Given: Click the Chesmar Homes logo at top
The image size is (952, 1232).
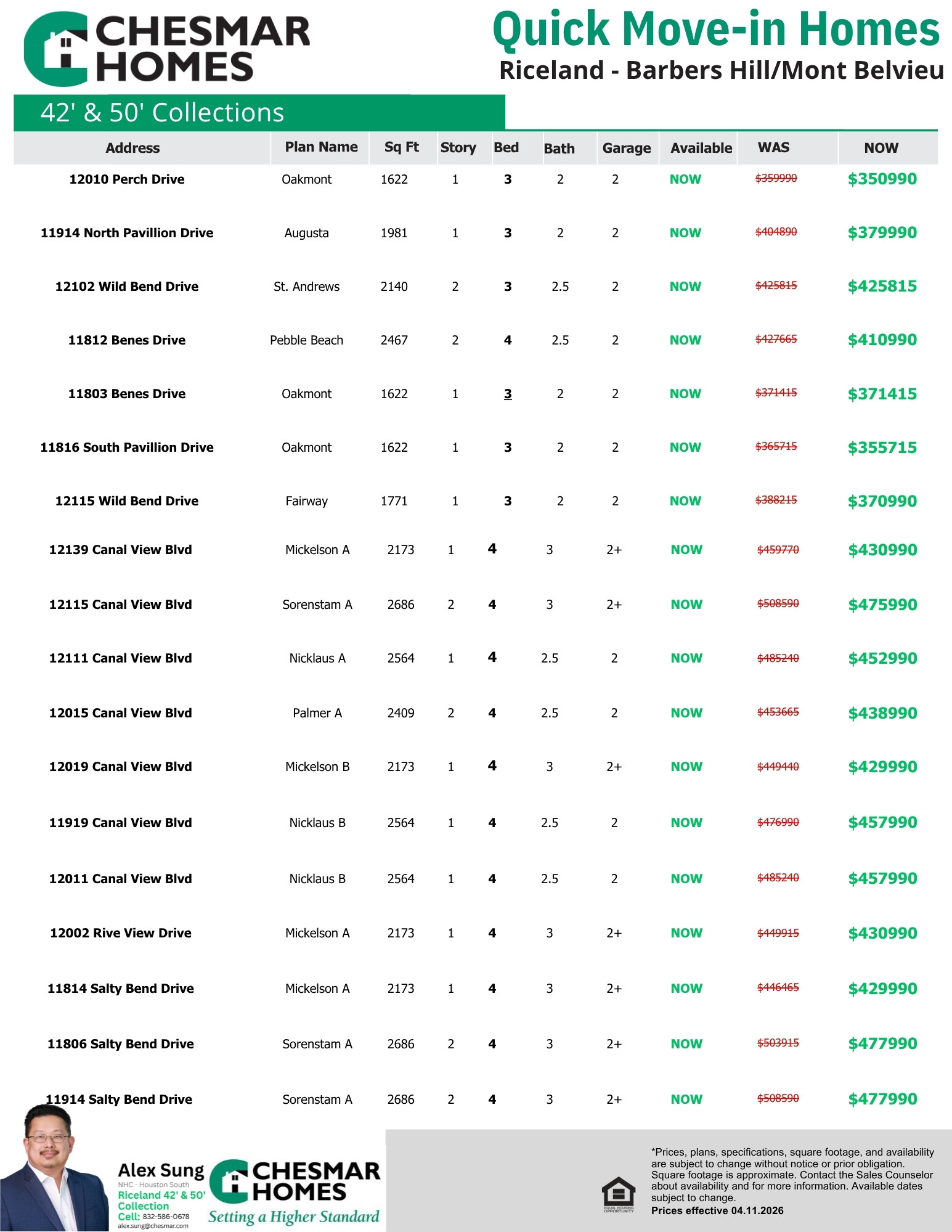Looking at the screenshot, I should 166,49.
